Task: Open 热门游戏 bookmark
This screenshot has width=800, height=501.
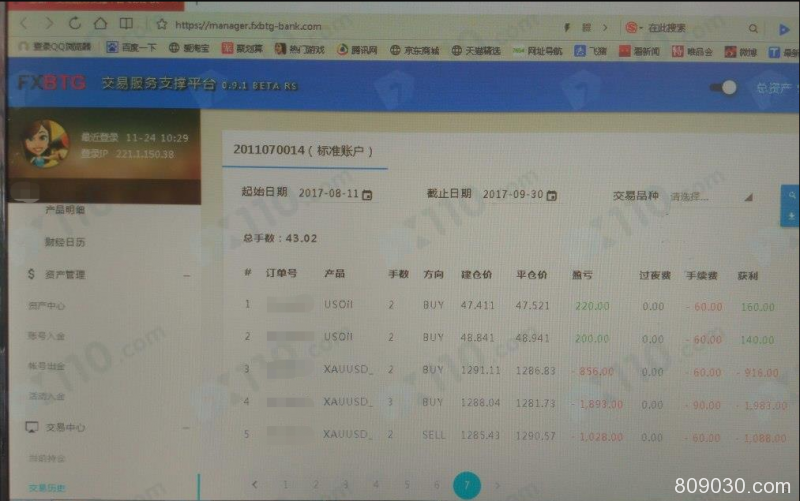Action: (299, 49)
